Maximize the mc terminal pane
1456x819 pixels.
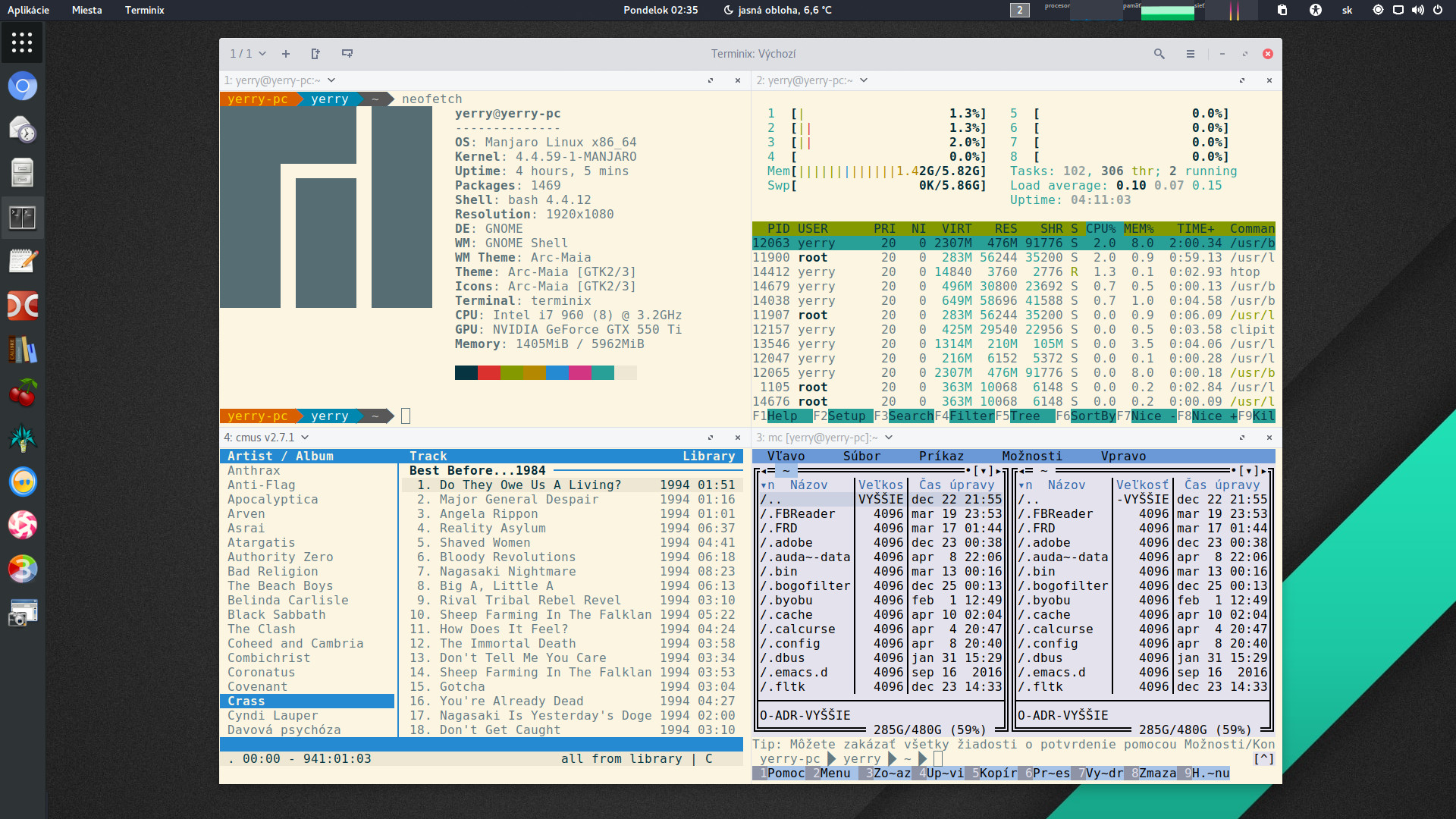[x=1242, y=438]
